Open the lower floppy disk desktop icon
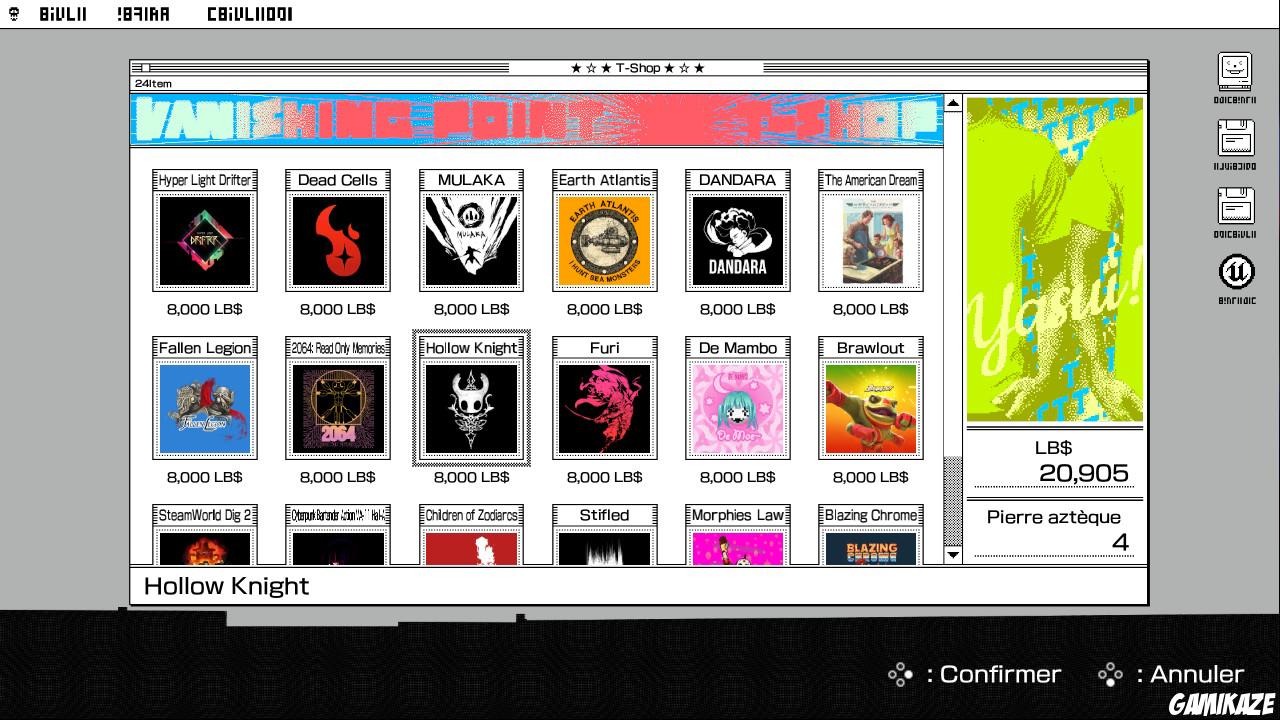Screen dimensions: 1280x720 pyautogui.click(x=1235, y=206)
